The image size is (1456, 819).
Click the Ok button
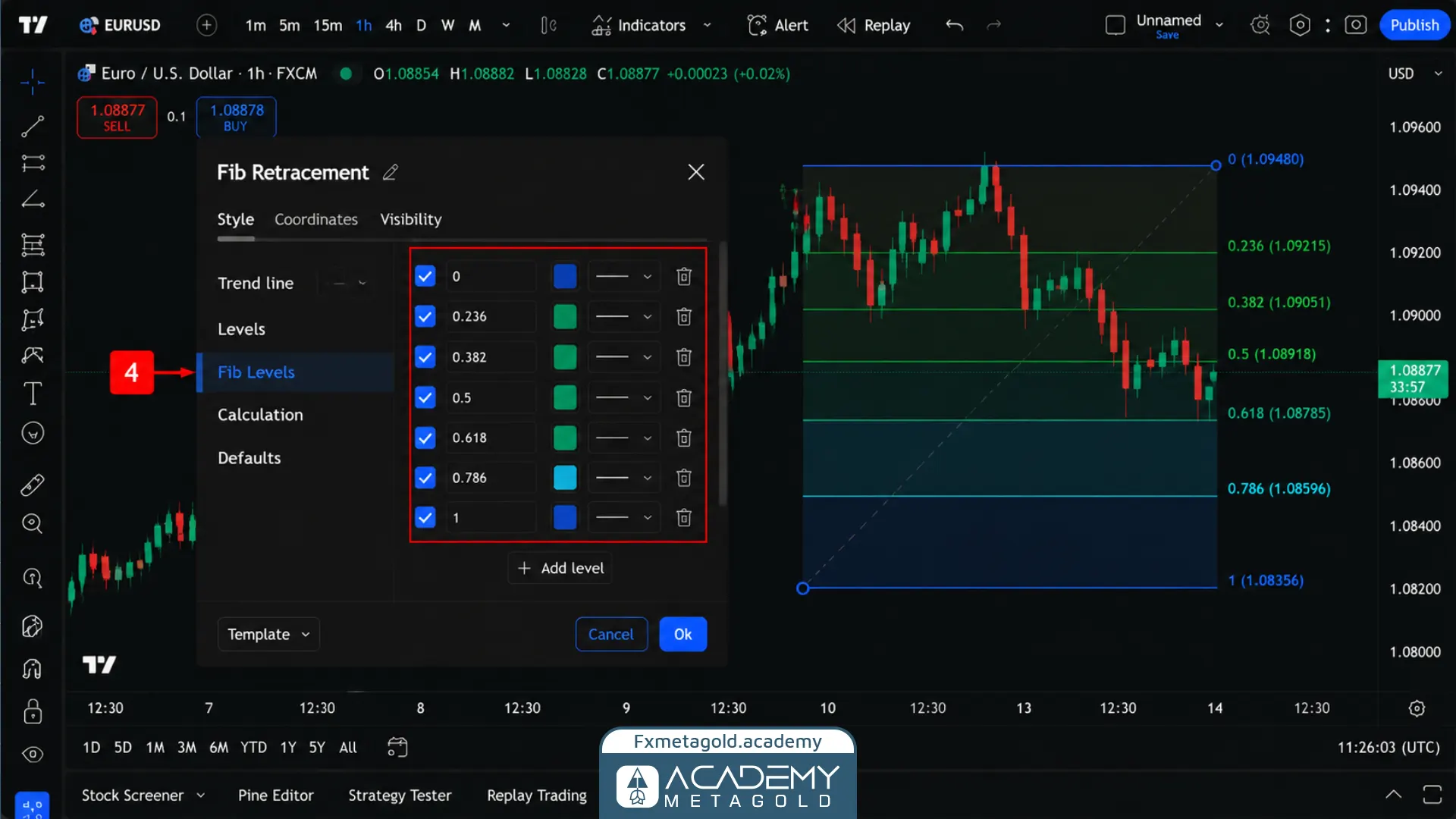(x=683, y=634)
